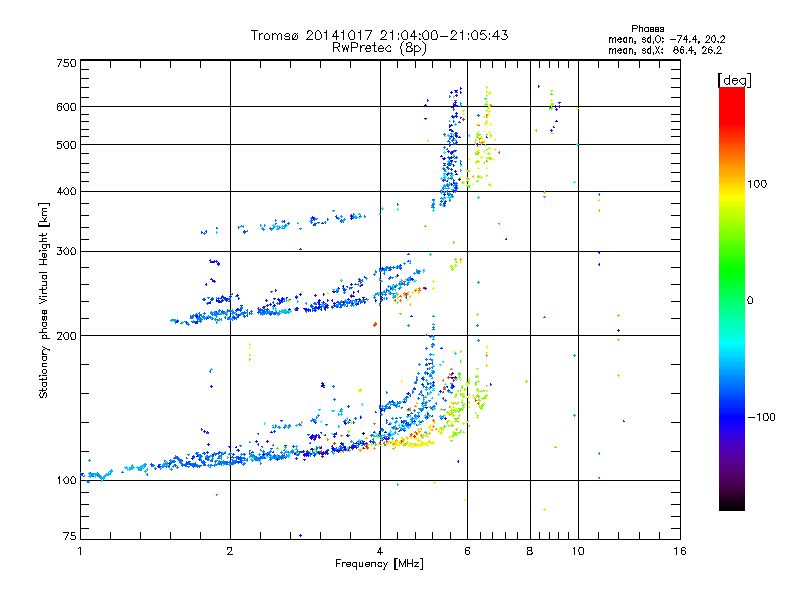800x600 pixels.
Task: Click the y-axis tick label '600'
Action: pyautogui.click(x=67, y=107)
